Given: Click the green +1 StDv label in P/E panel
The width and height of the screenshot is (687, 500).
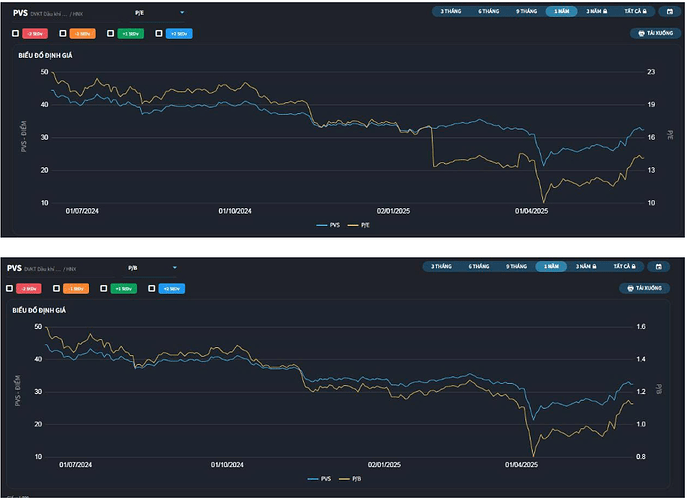Looking at the screenshot, I should 131,34.
